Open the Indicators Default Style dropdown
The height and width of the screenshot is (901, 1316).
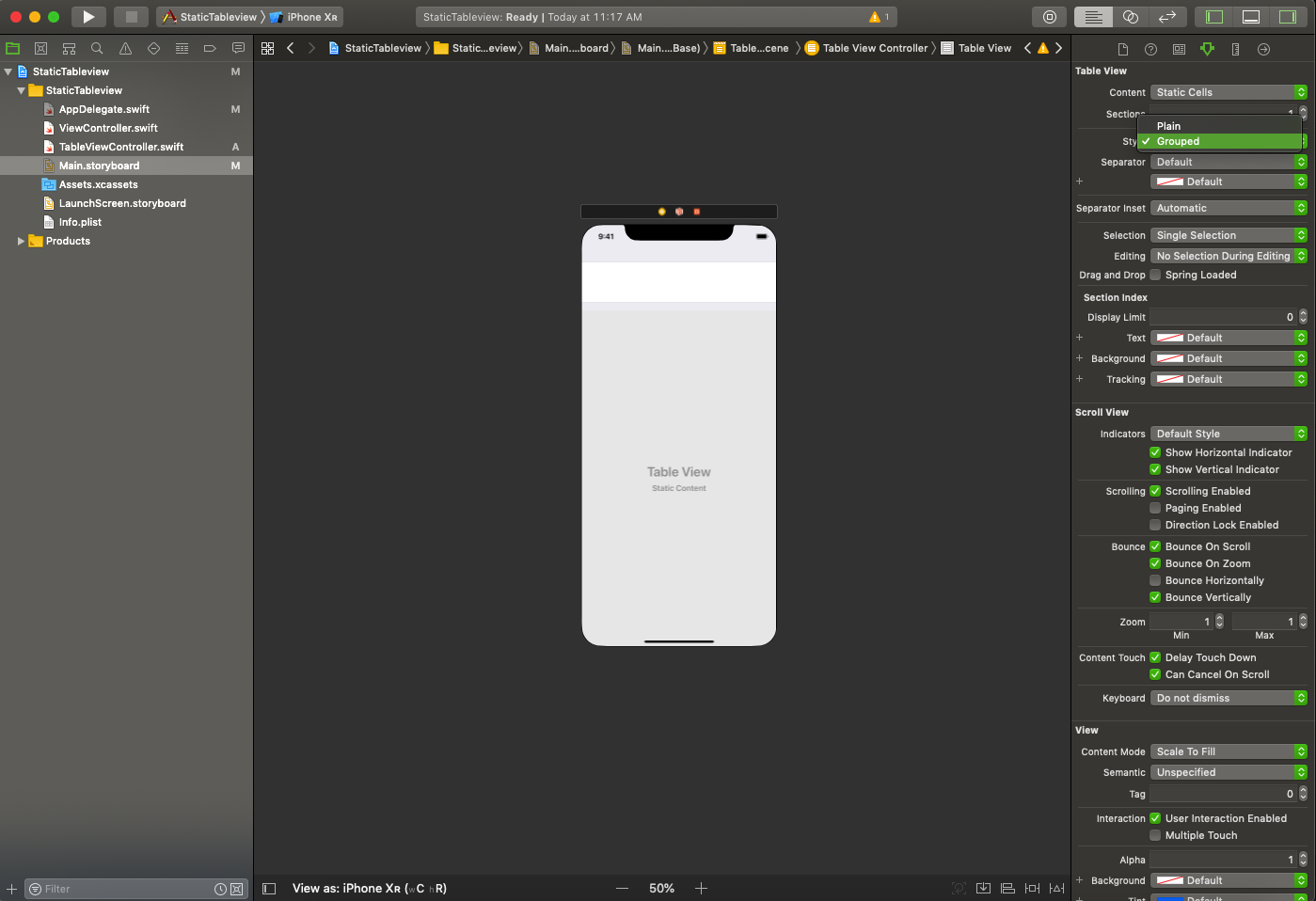[x=1229, y=434]
